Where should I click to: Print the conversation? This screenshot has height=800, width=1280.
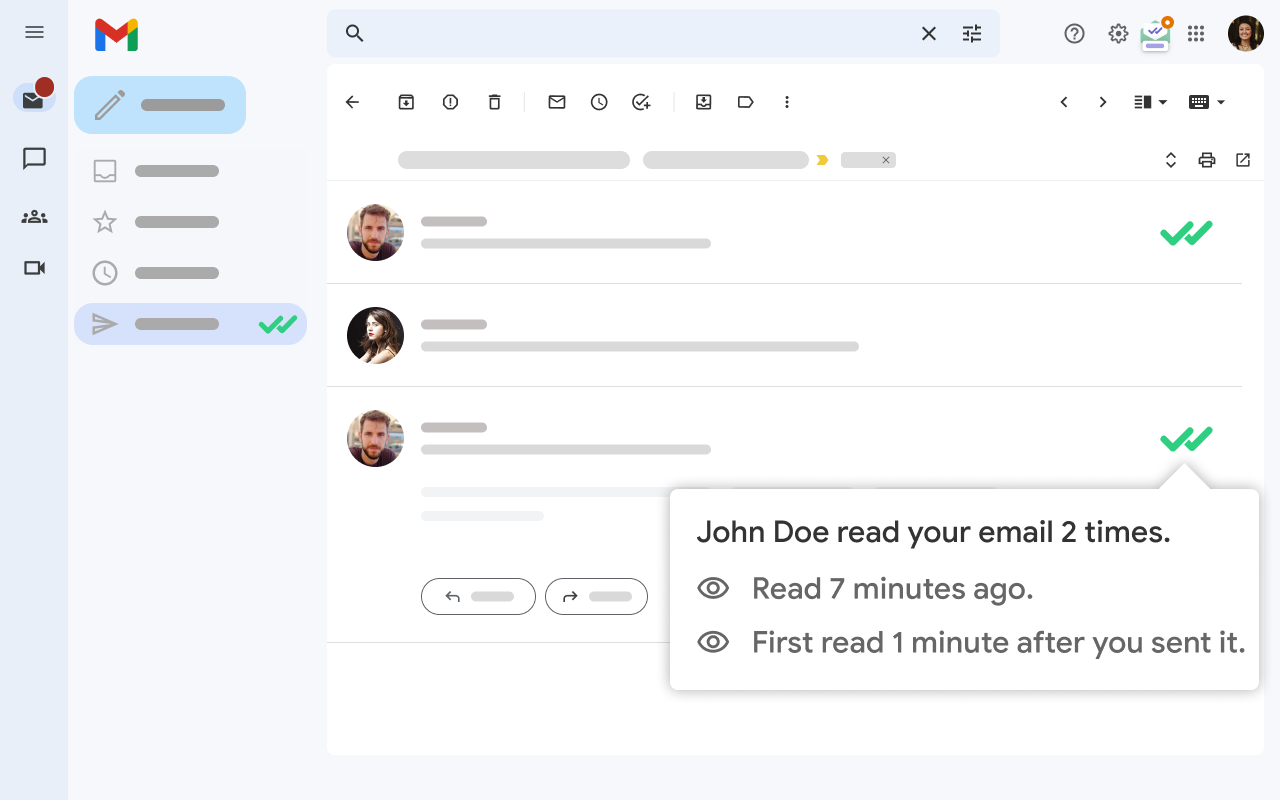[1207, 159]
